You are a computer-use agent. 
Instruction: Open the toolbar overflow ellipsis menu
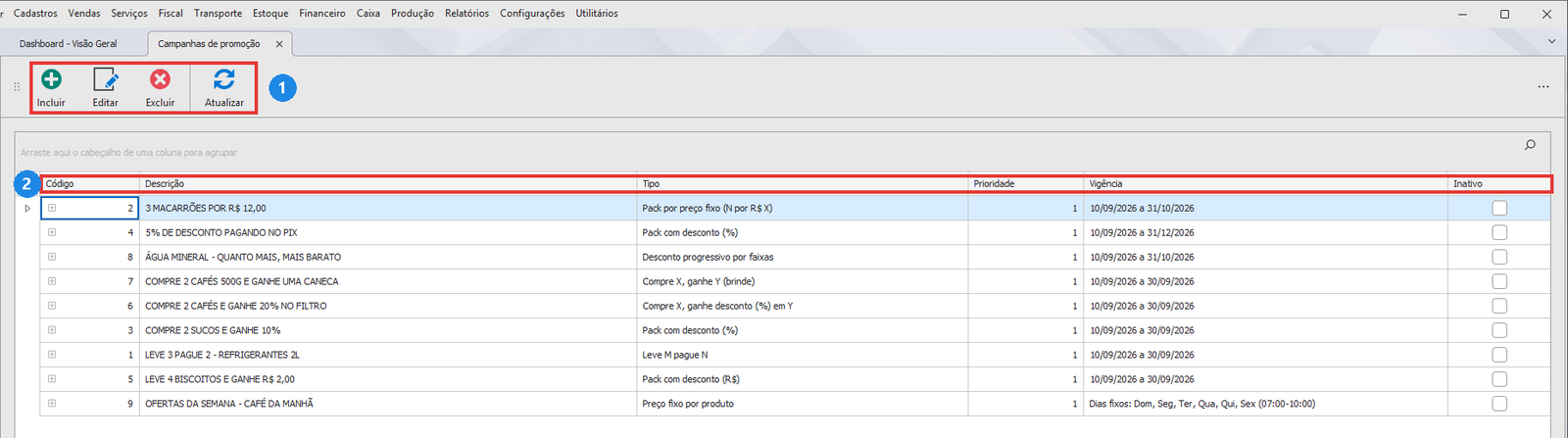point(1543,86)
